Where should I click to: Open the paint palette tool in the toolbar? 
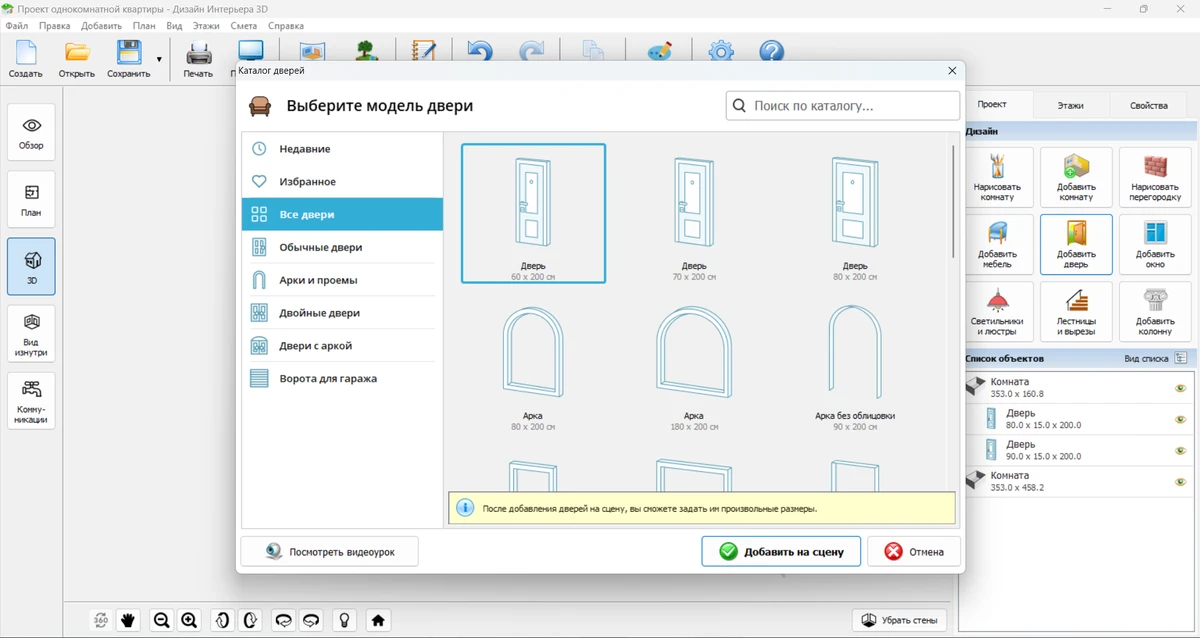tap(660, 52)
